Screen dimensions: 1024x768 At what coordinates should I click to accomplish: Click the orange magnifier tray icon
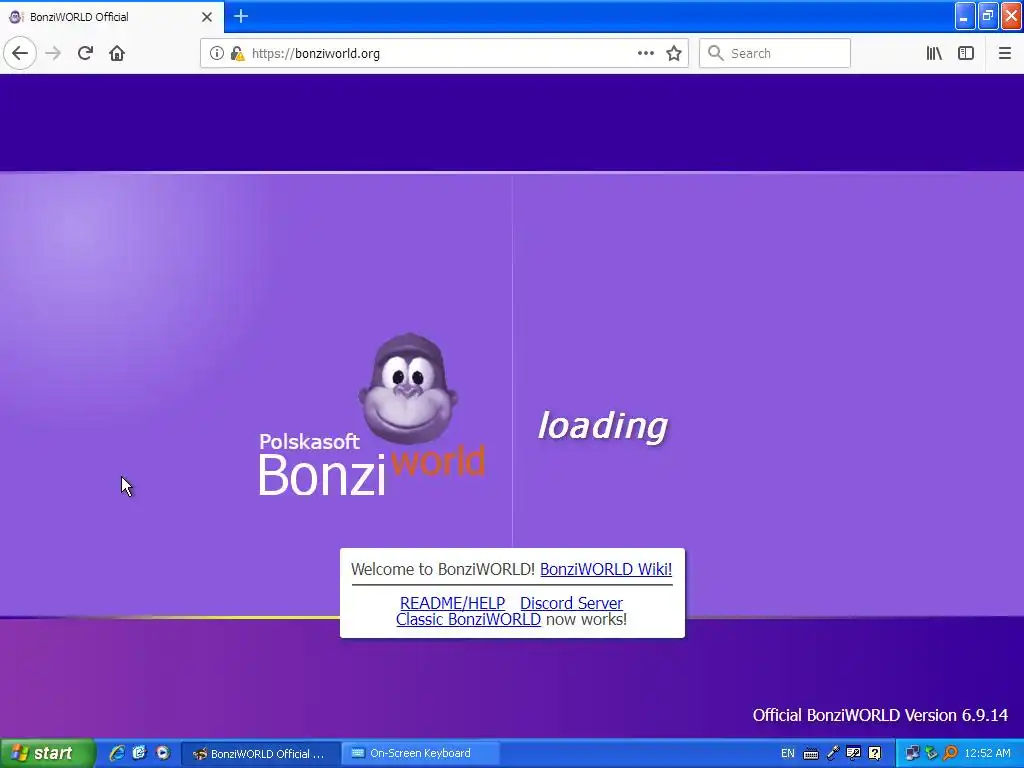(x=951, y=754)
